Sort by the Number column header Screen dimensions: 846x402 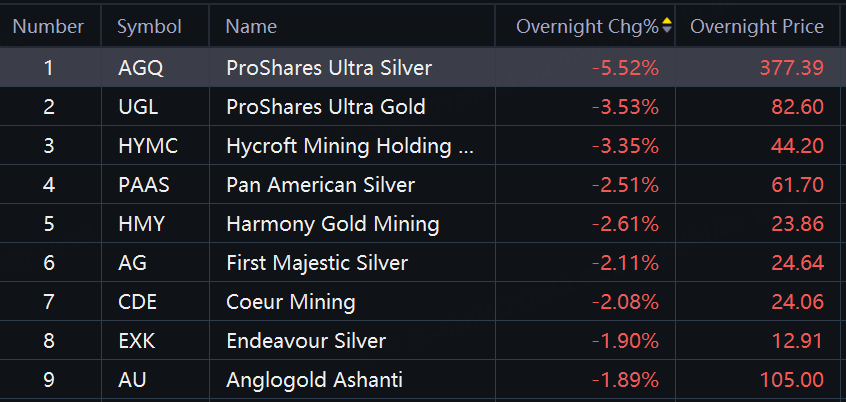pyautogui.click(x=49, y=26)
